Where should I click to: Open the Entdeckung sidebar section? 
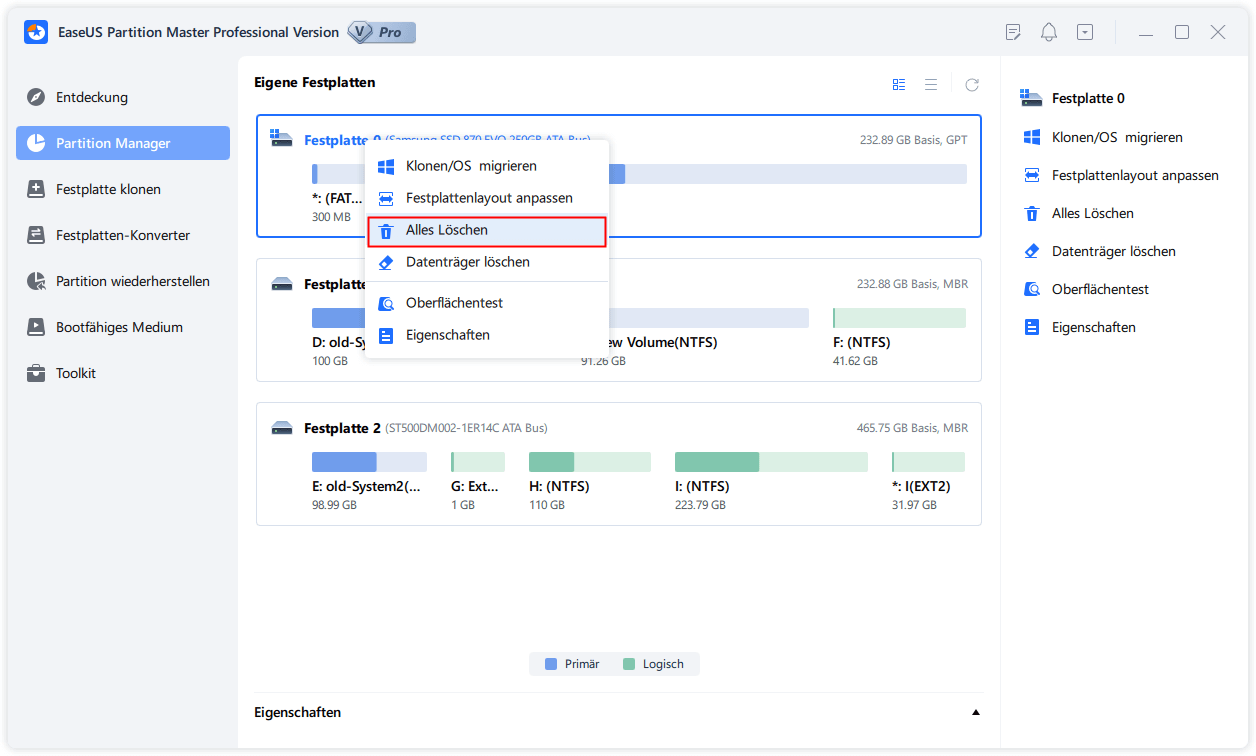[x=123, y=97]
